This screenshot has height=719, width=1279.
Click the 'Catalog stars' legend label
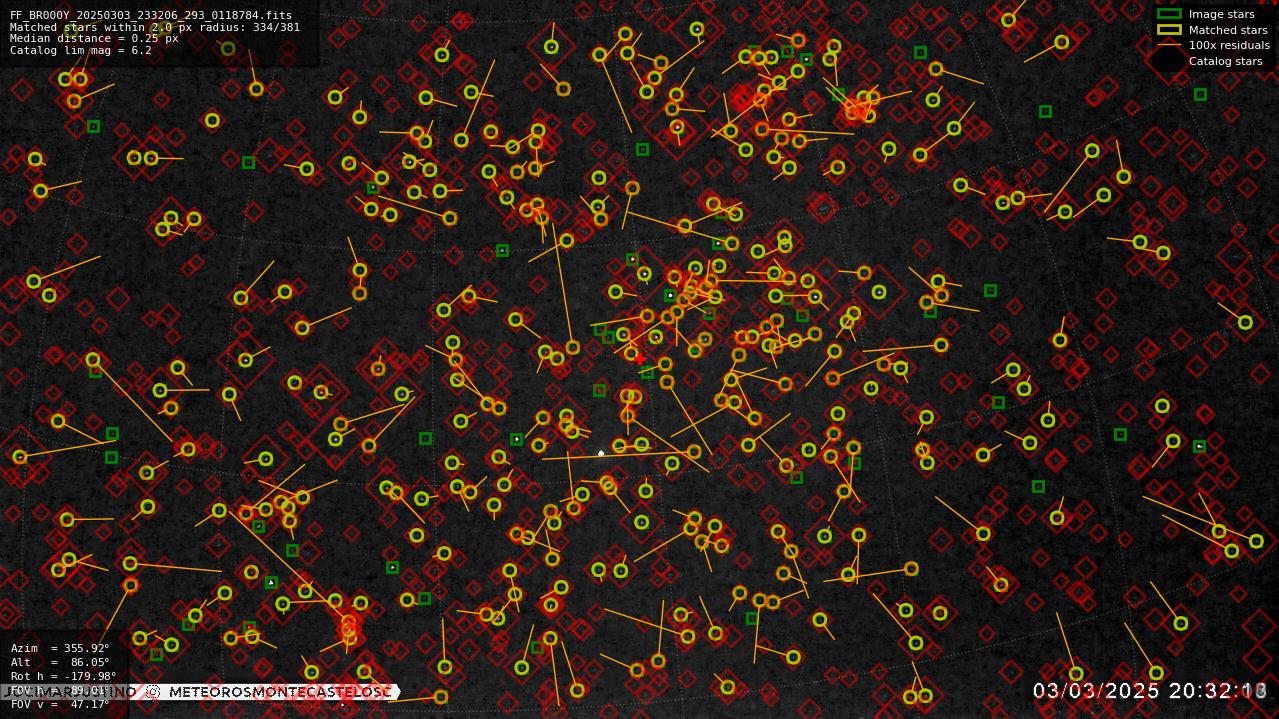1225,61
